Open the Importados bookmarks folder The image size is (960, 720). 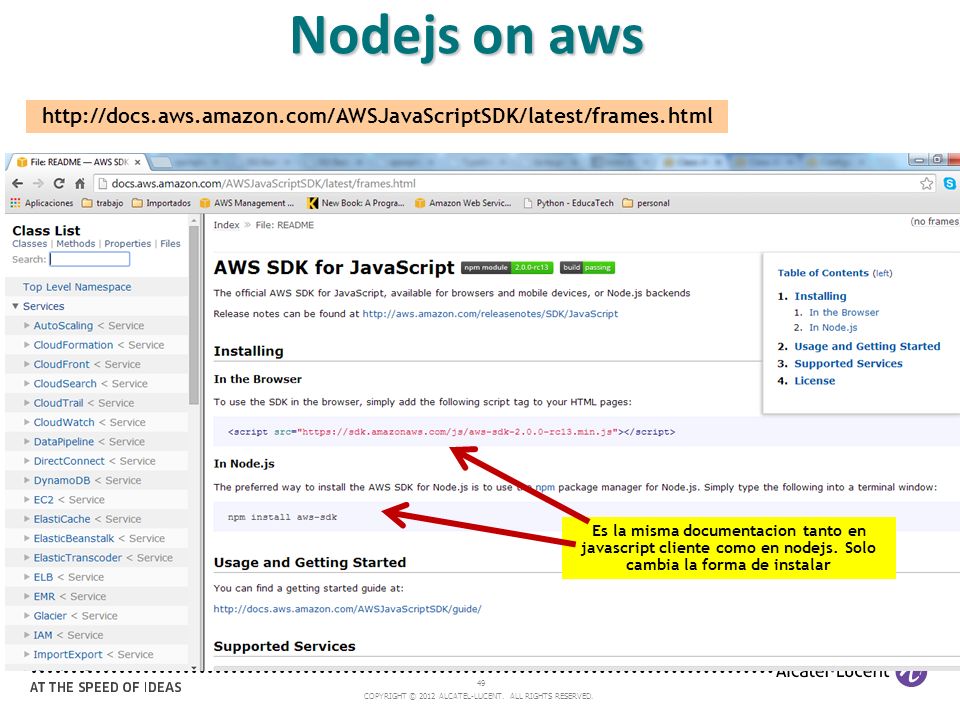[x=161, y=203]
